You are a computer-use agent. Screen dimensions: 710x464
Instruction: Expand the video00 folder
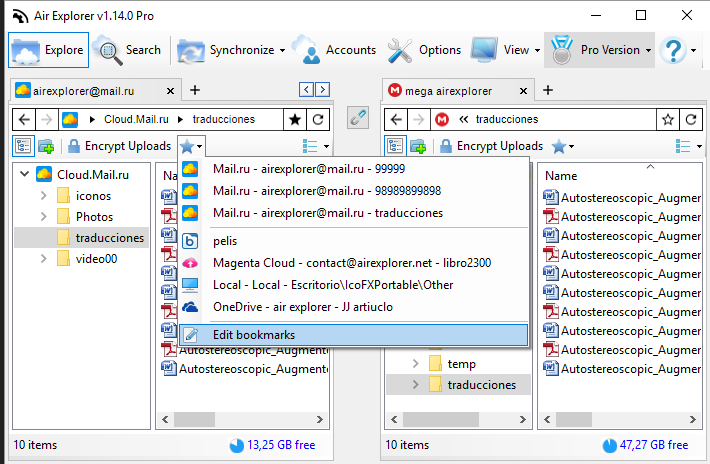coord(43,258)
